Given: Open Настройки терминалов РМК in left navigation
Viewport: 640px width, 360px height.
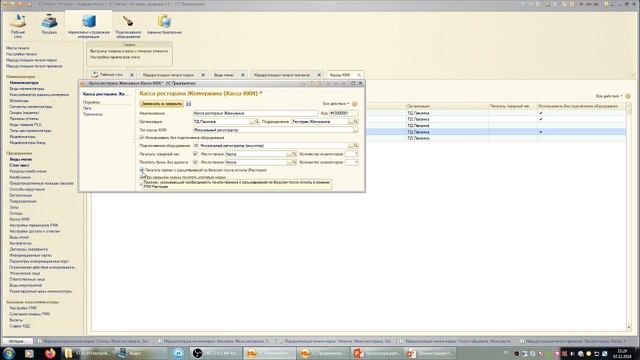Looking at the screenshot, I should tap(33, 225).
